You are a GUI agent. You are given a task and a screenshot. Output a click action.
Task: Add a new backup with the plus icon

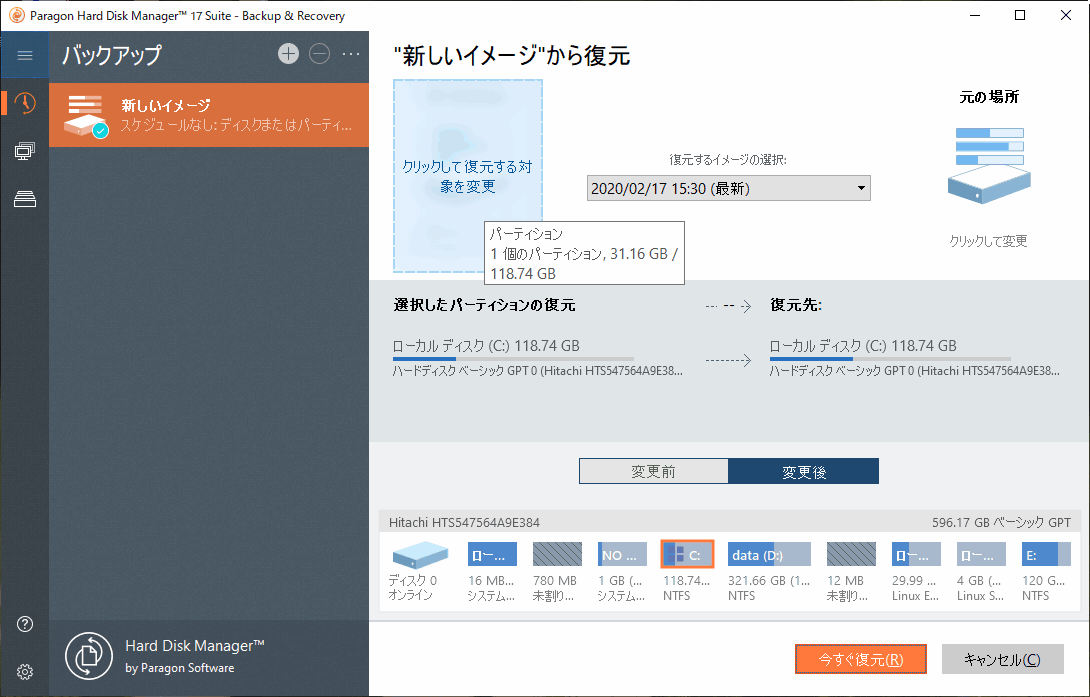point(288,54)
